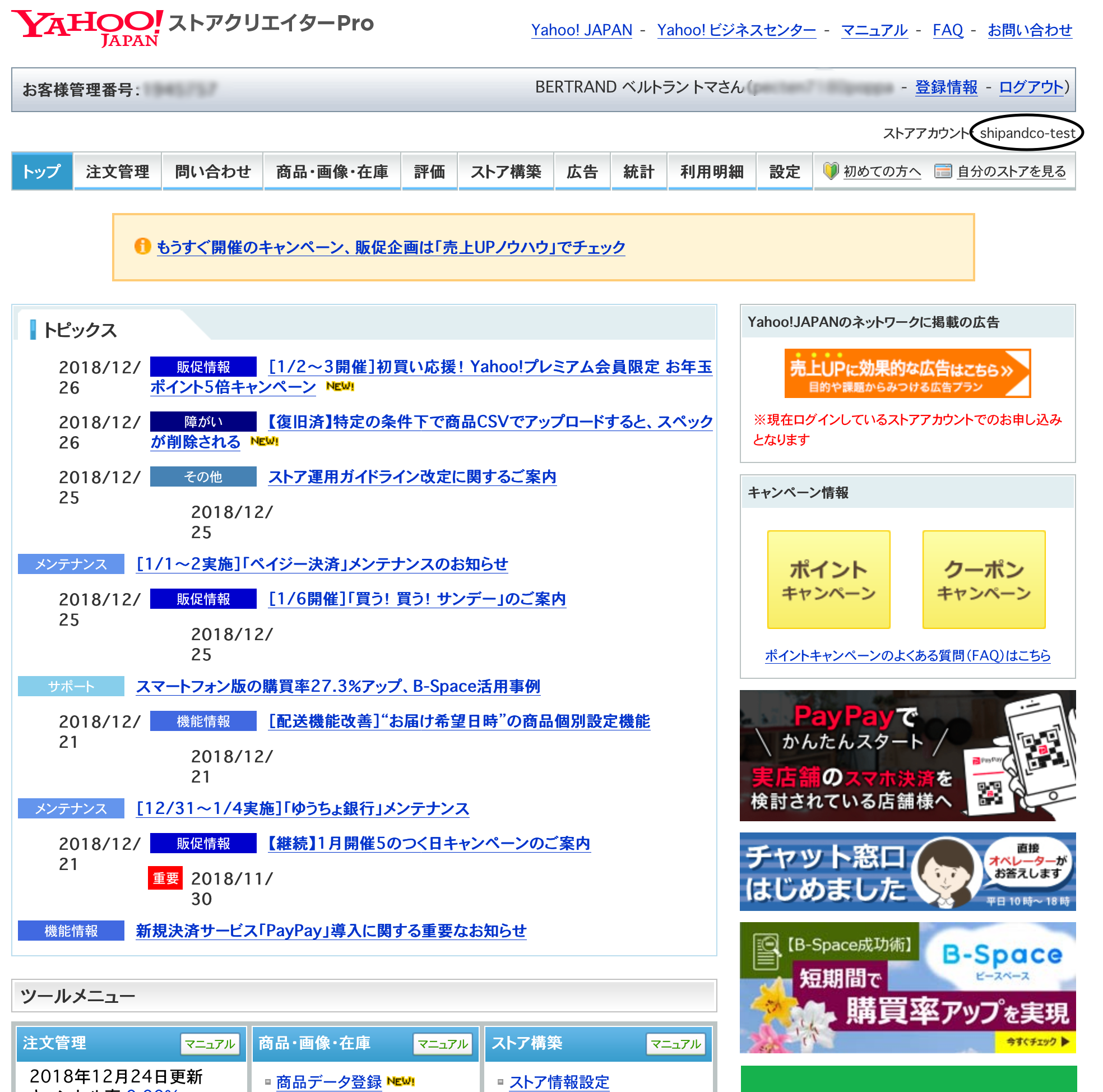Click 2018年12月24日更新 text

pos(116,1076)
